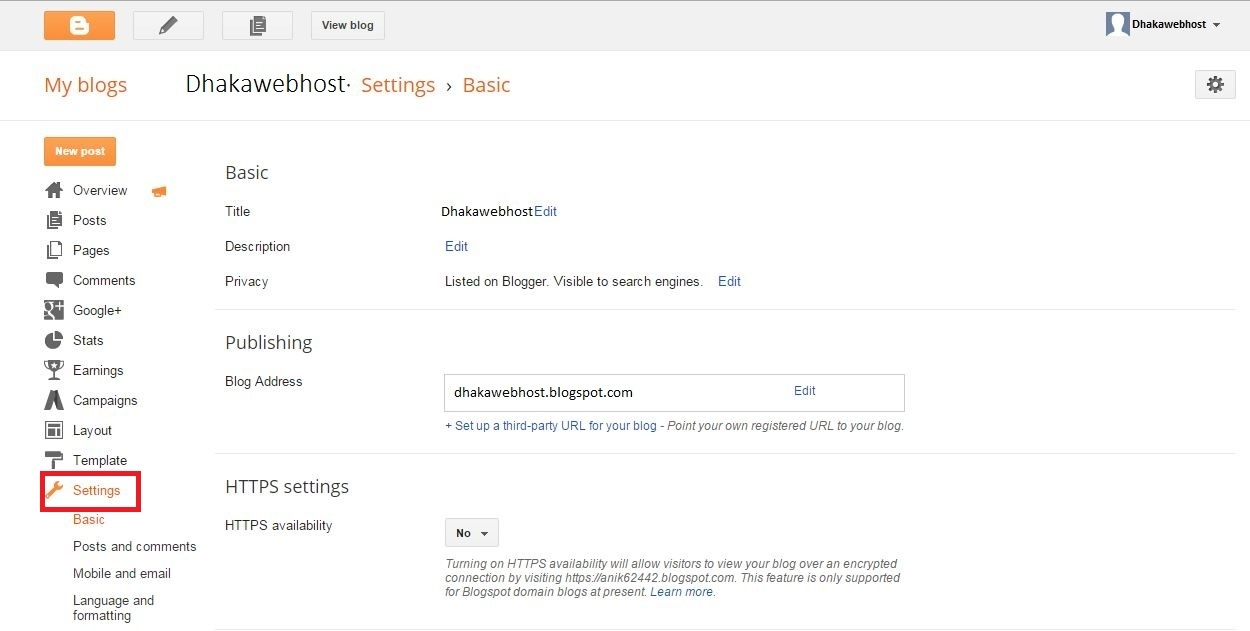
Task: Edit the blog address dhakawebhost.blogspot.com
Action: [805, 391]
